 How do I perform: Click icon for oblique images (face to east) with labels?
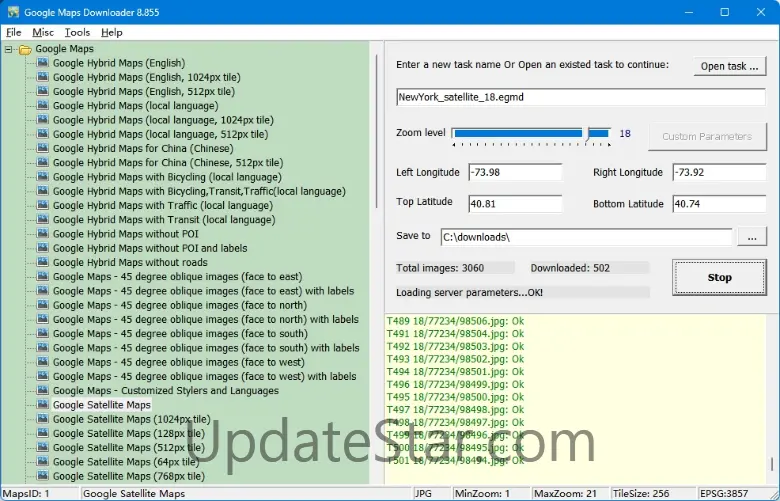43,291
